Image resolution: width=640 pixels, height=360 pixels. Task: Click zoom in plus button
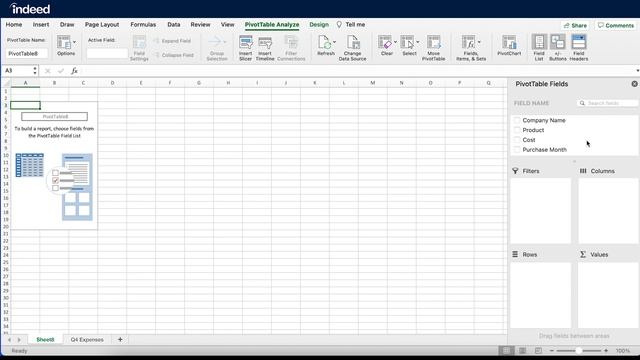(x=606, y=351)
